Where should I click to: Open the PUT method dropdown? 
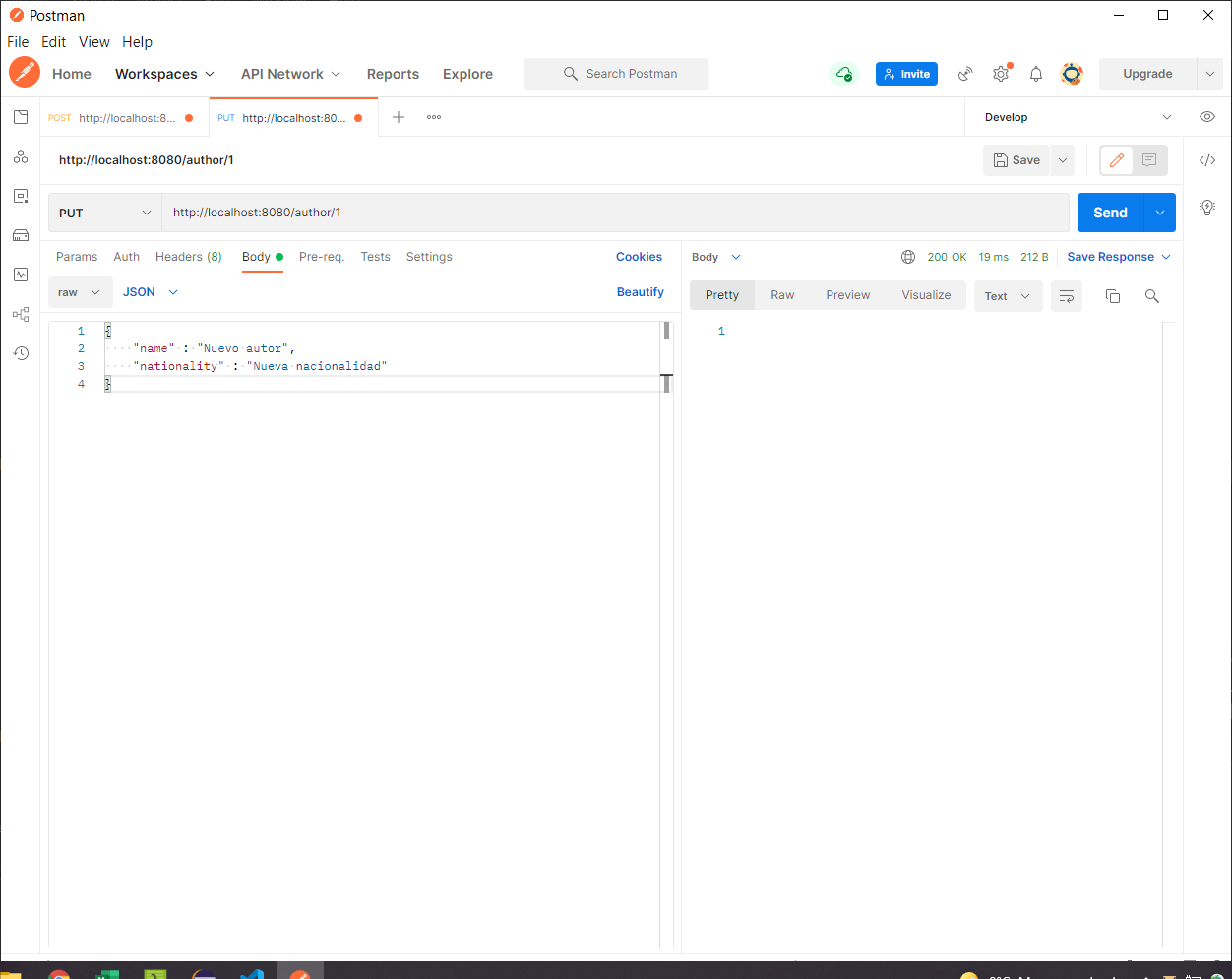(105, 213)
